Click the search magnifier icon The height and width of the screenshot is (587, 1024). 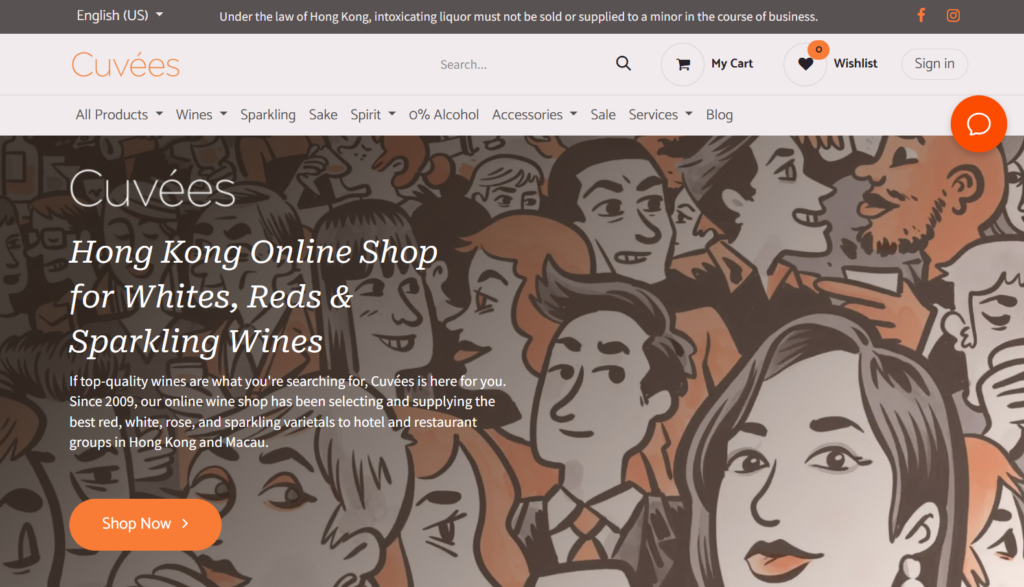623,63
